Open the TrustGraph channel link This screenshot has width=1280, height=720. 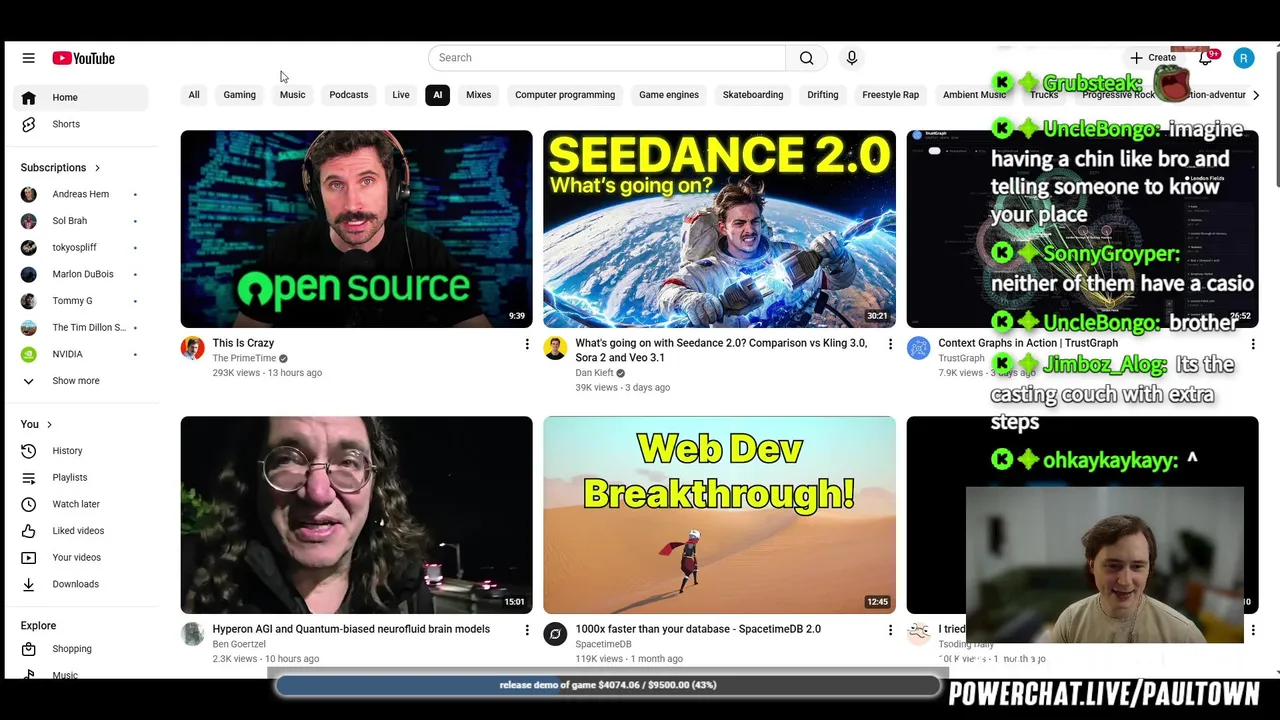tap(961, 358)
